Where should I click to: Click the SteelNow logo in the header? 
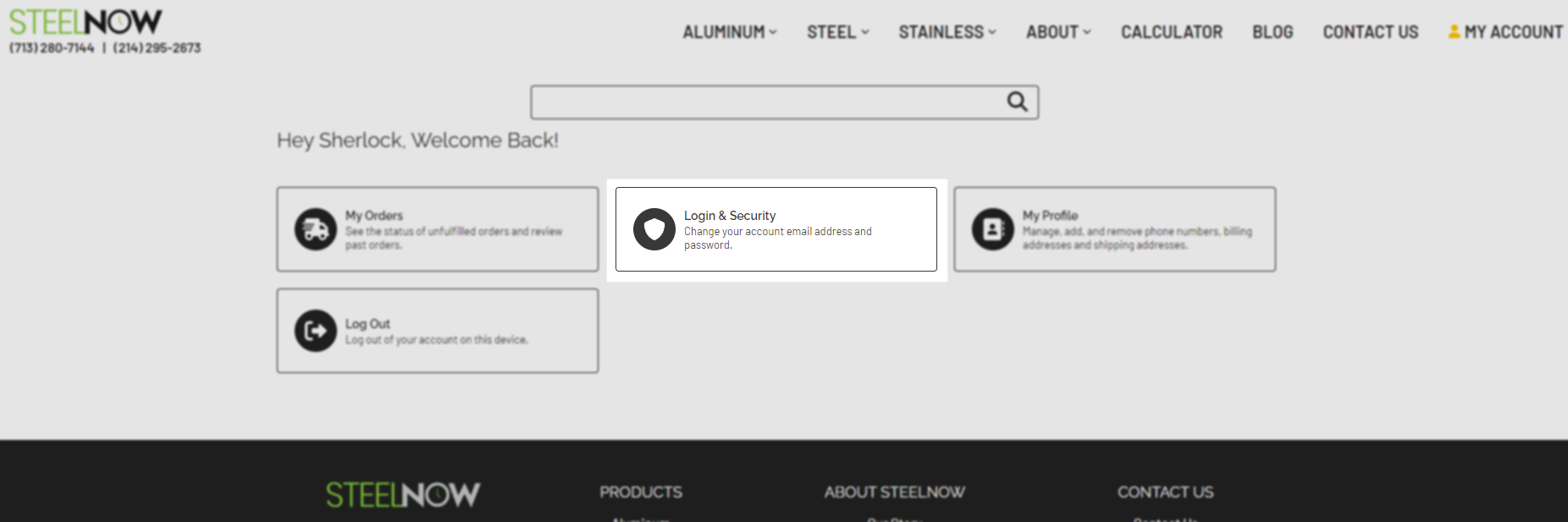coord(85,21)
